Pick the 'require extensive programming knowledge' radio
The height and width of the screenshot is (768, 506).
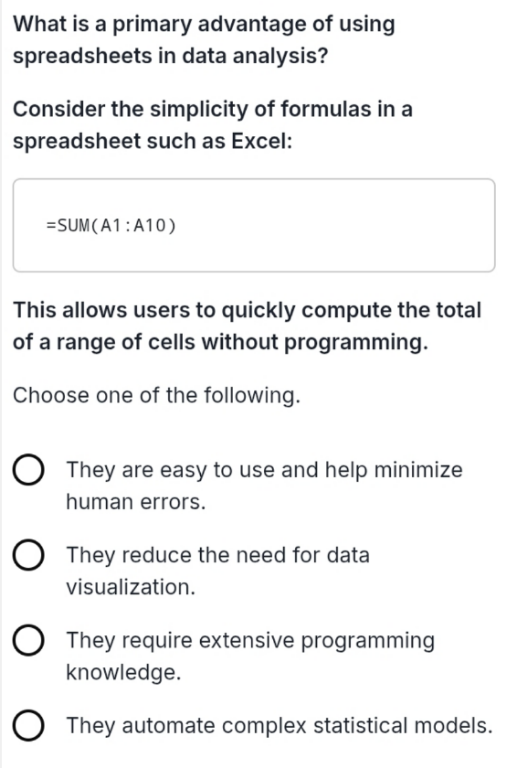(28, 641)
